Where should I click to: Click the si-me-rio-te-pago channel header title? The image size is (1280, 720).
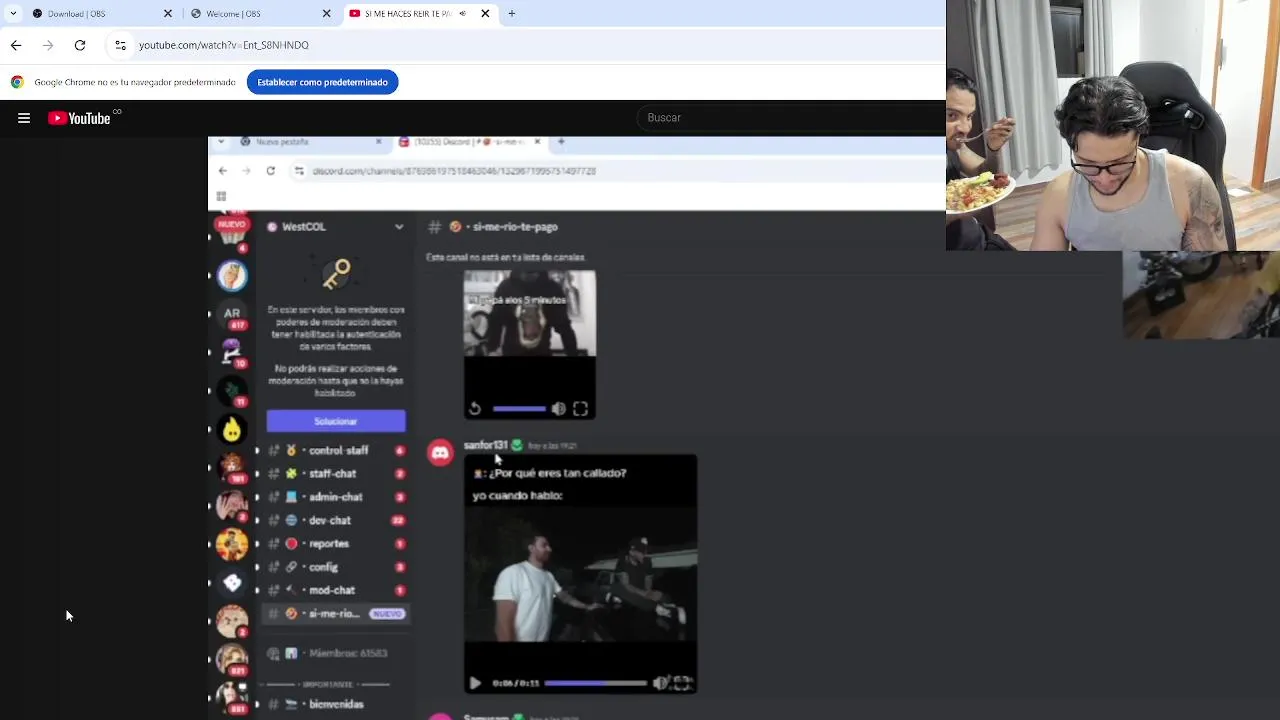pyautogui.click(x=515, y=227)
